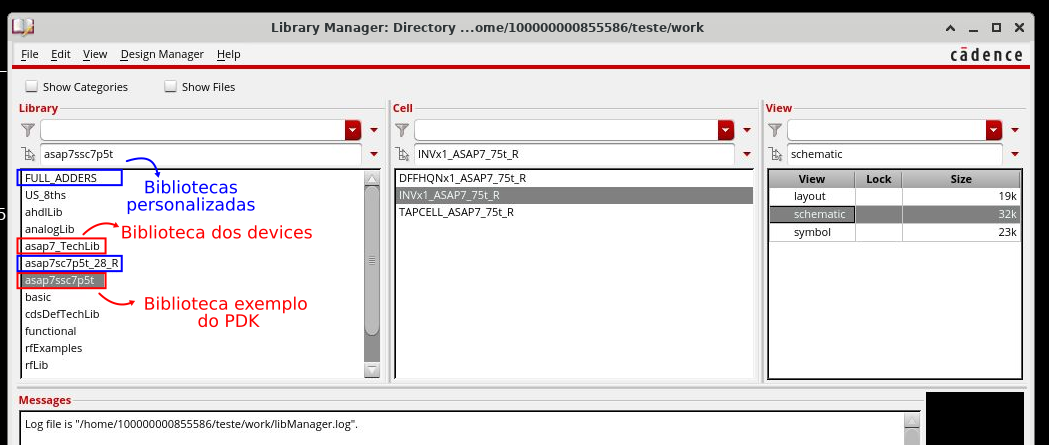Select the FULL_ADDERS library
1049x445 pixels.
pyautogui.click(x=61, y=178)
